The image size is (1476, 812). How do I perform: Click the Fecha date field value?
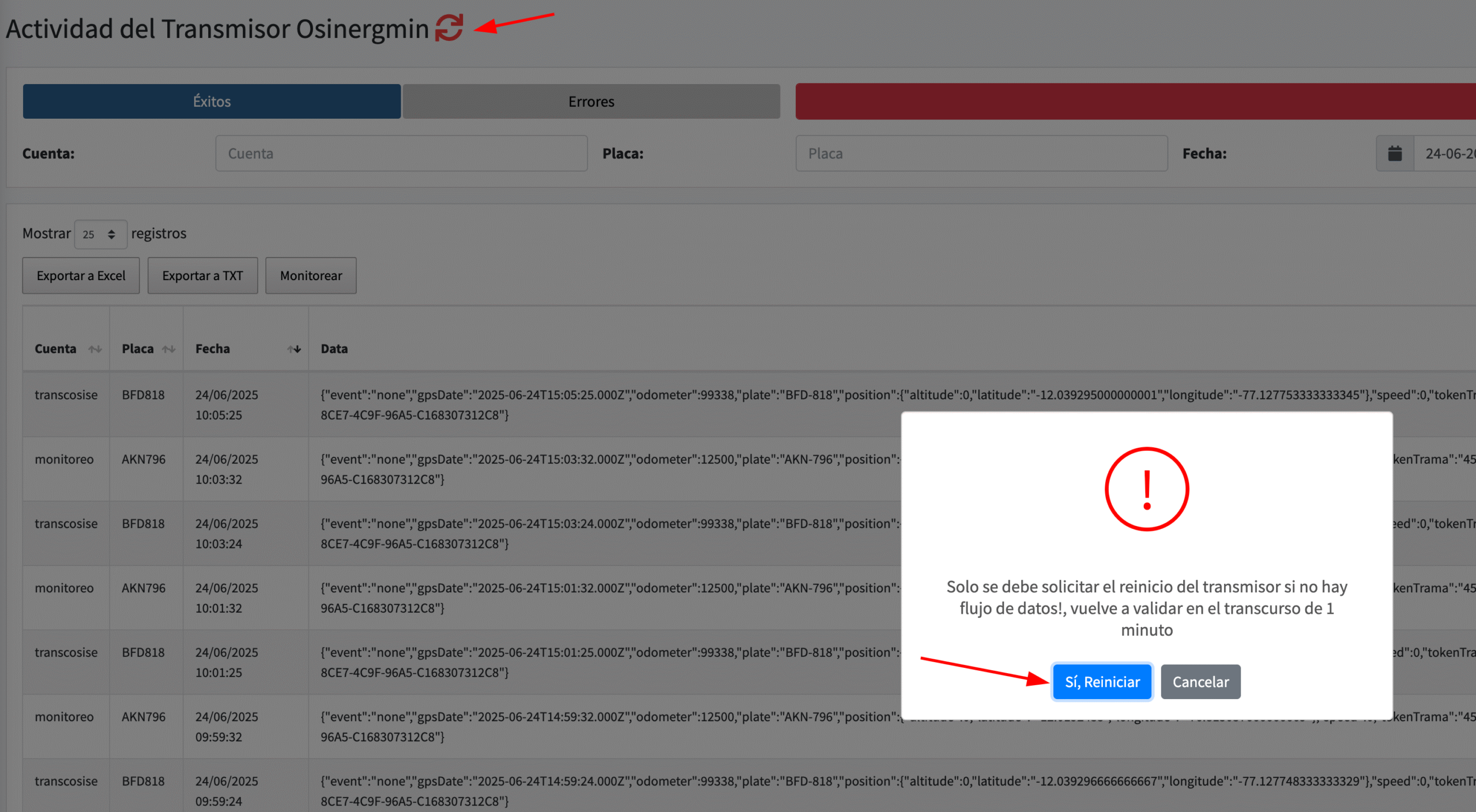1447,153
